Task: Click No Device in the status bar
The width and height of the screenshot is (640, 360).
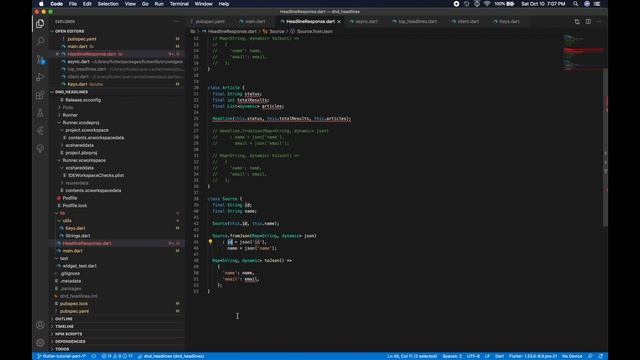Action: point(572,356)
